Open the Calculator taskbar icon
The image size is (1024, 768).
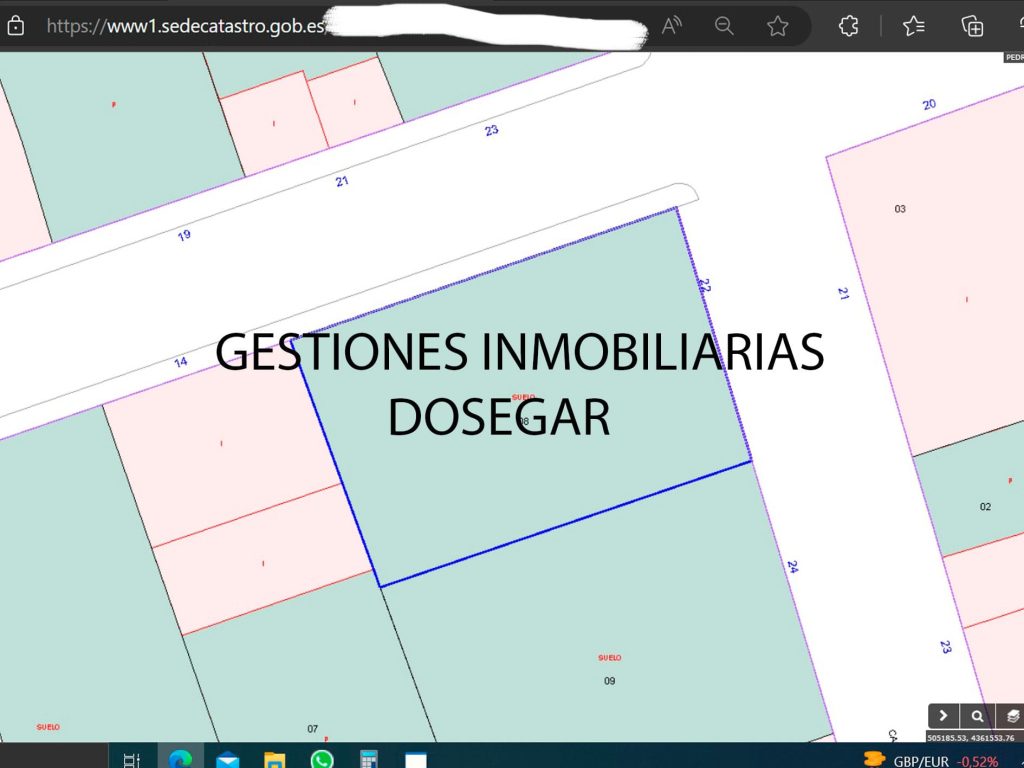[369, 760]
